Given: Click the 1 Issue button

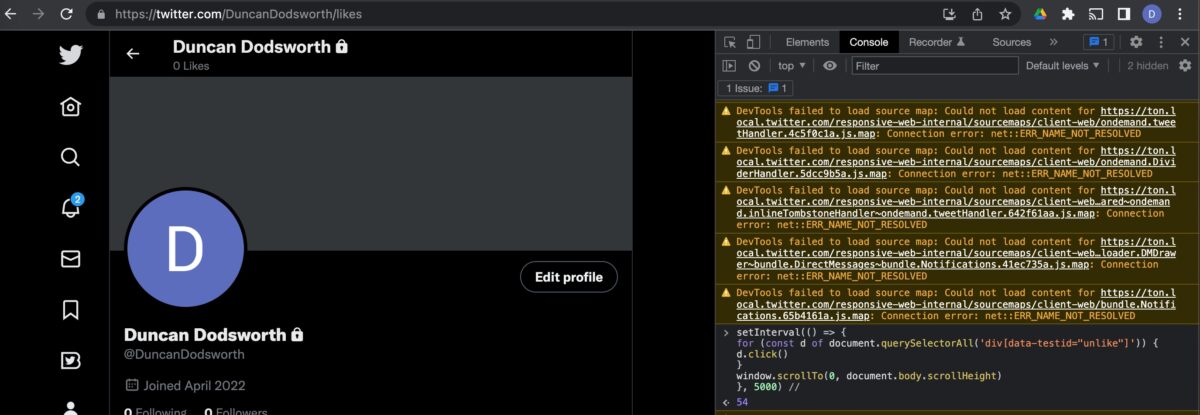Looking at the screenshot, I should pyautogui.click(x=758, y=89).
